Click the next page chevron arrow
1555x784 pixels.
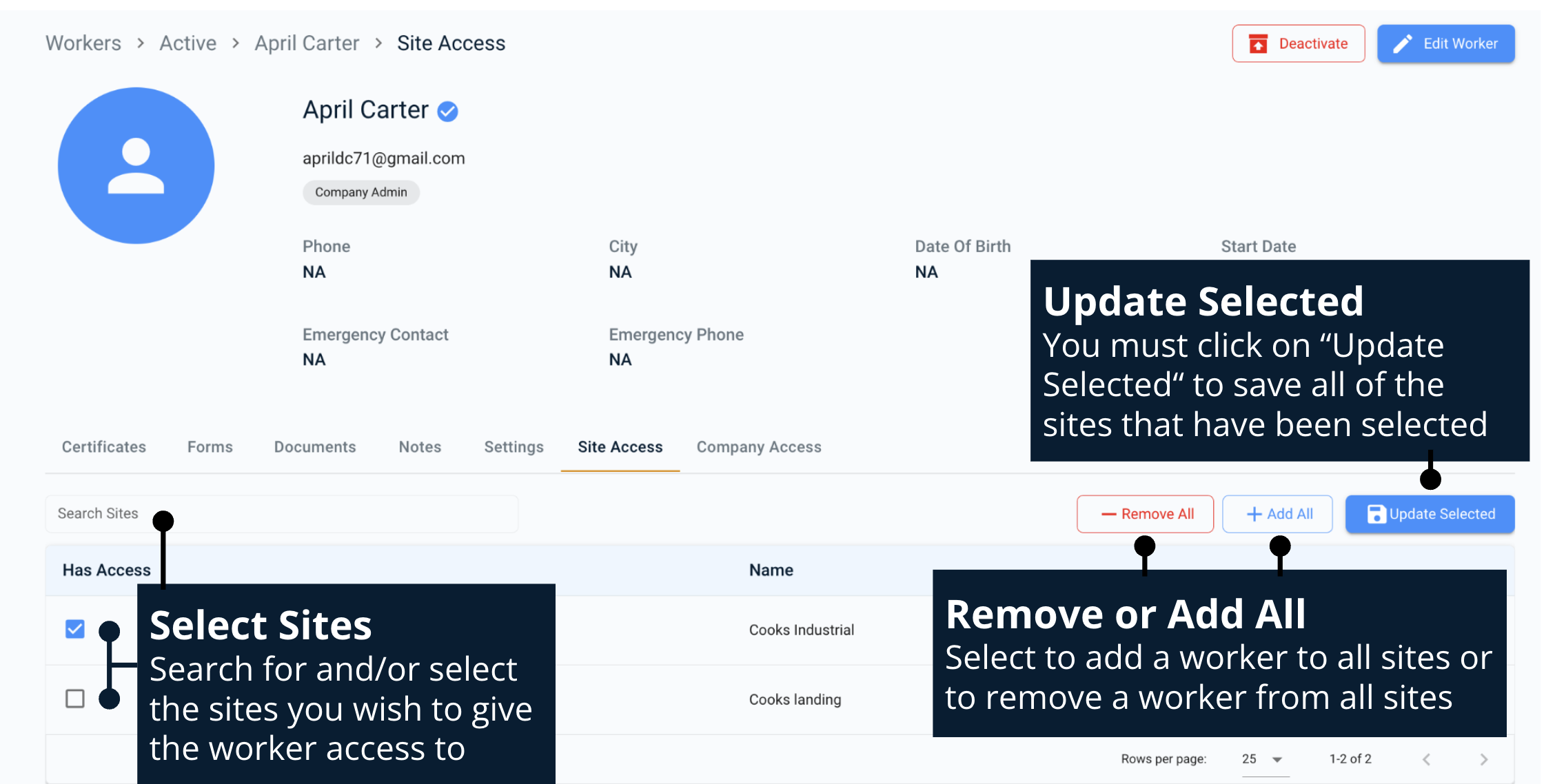click(x=1483, y=759)
